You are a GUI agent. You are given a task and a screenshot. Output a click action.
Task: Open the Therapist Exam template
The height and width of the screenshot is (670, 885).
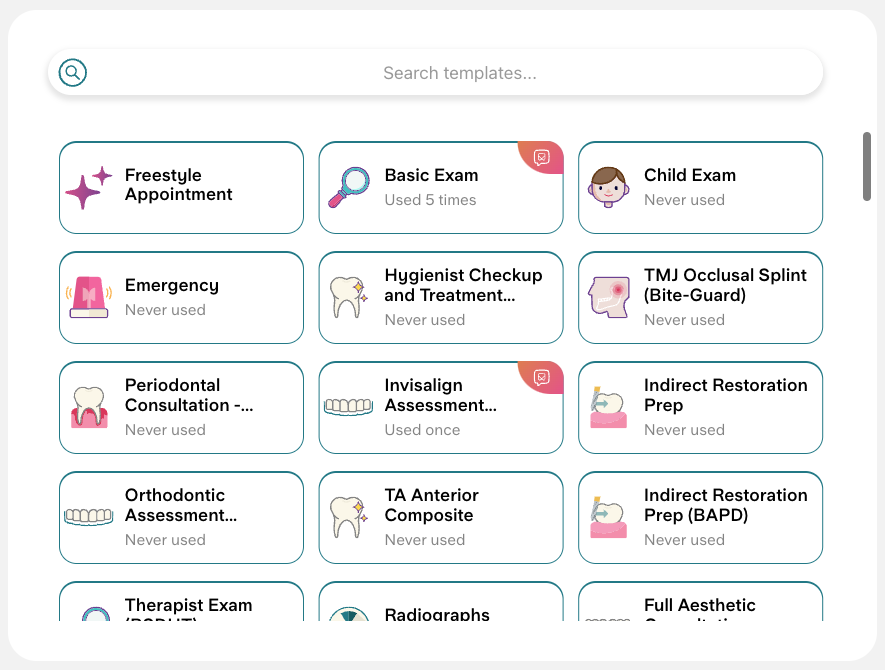tap(181, 602)
